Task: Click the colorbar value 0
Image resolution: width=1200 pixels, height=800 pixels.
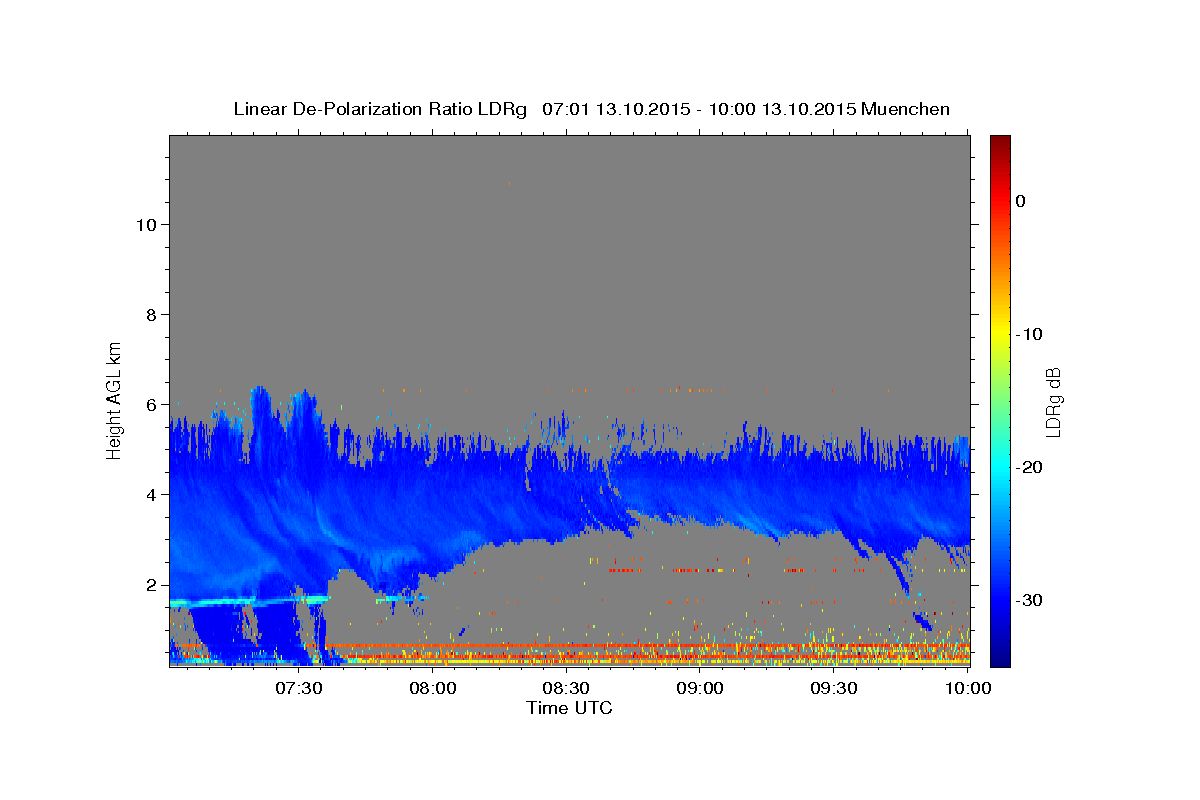Action: pos(1021,201)
